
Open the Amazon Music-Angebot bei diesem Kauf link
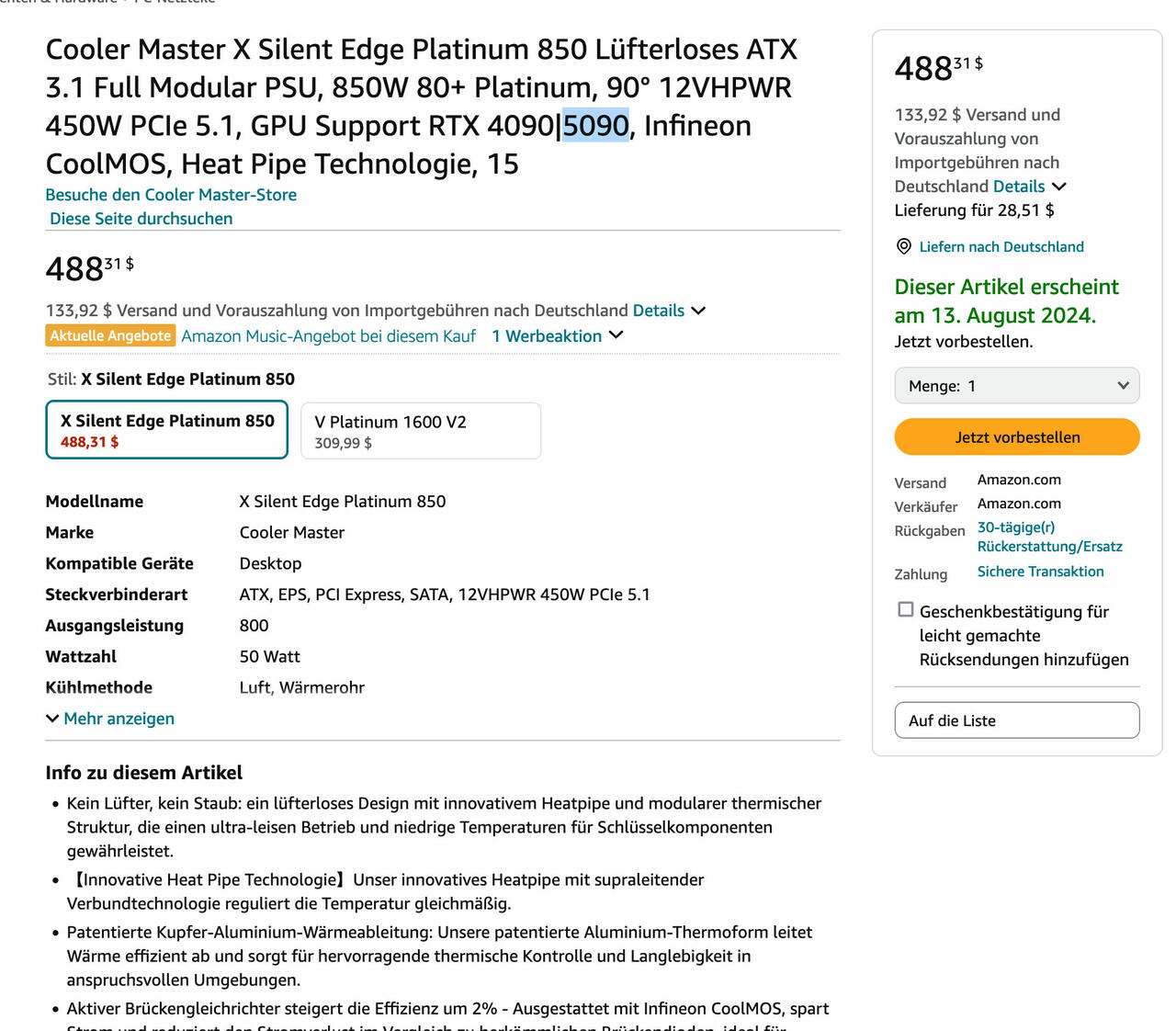[x=328, y=336]
